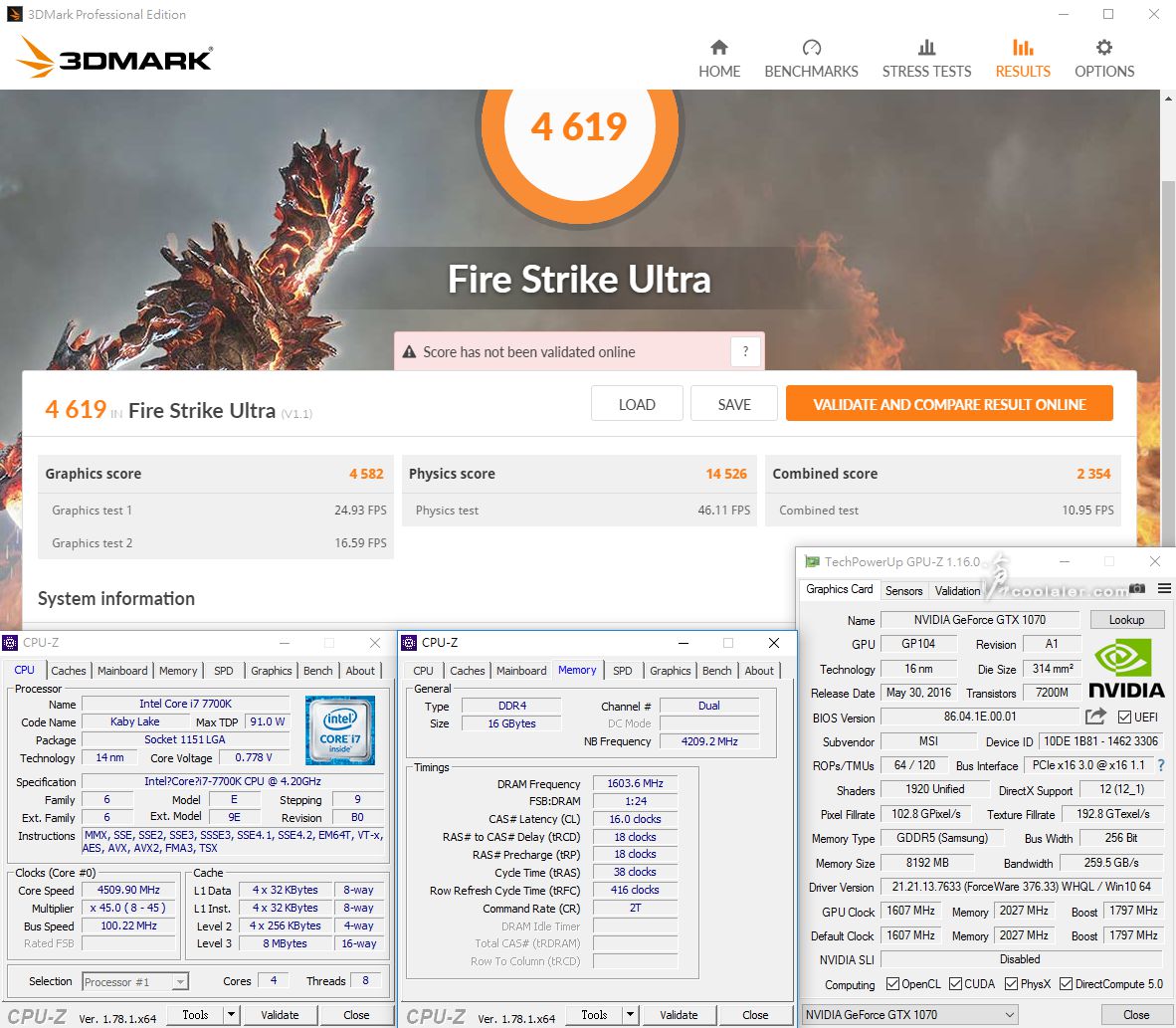Expand Tools dropdown arrow in left CPU-Z

click(231, 1014)
